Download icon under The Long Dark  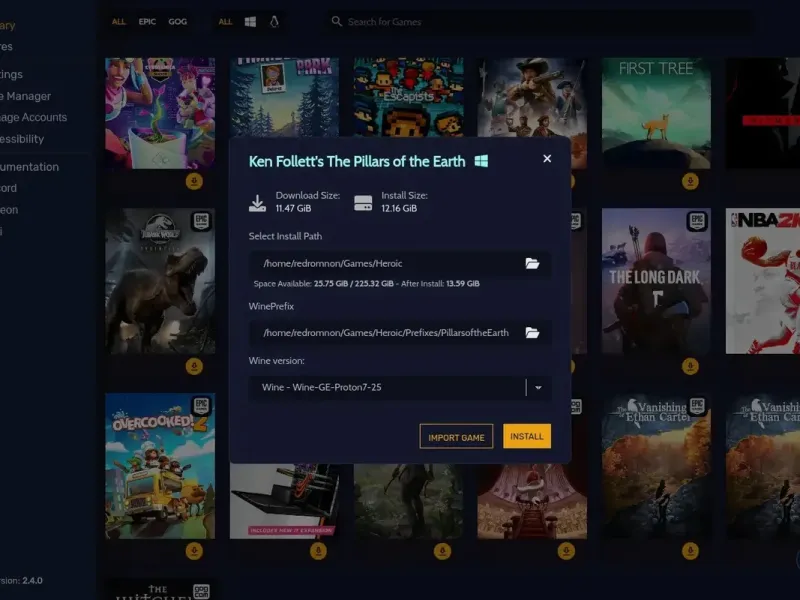[x=690, y=366]
